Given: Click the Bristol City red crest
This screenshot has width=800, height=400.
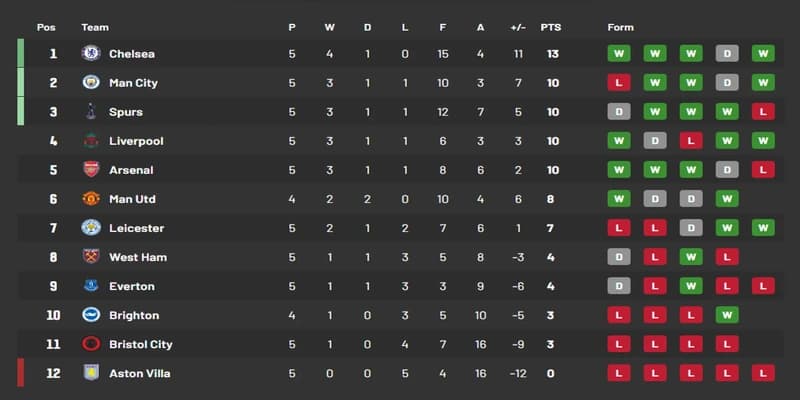Looking at the screenshot, I should (x=91, y=344).
